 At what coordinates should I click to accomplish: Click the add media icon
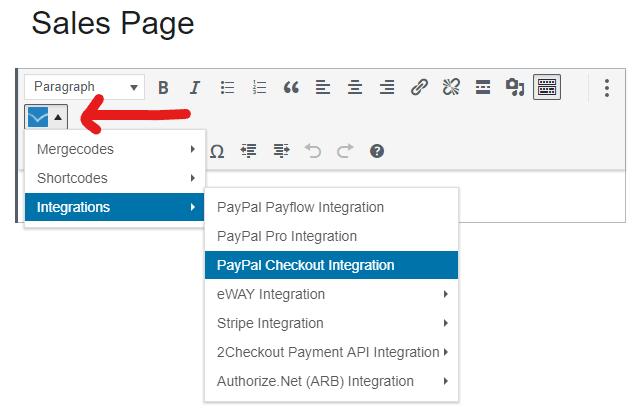(515, 87)
